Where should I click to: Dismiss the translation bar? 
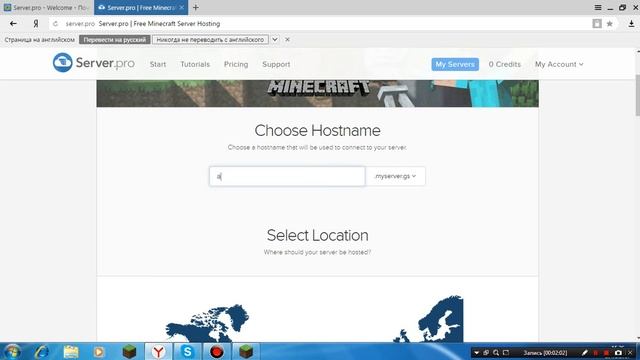pos(287,40)
